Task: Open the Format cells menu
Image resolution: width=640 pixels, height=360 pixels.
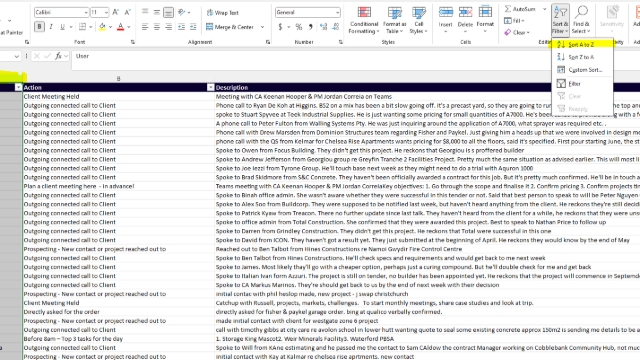Action: tap(485, 20)
